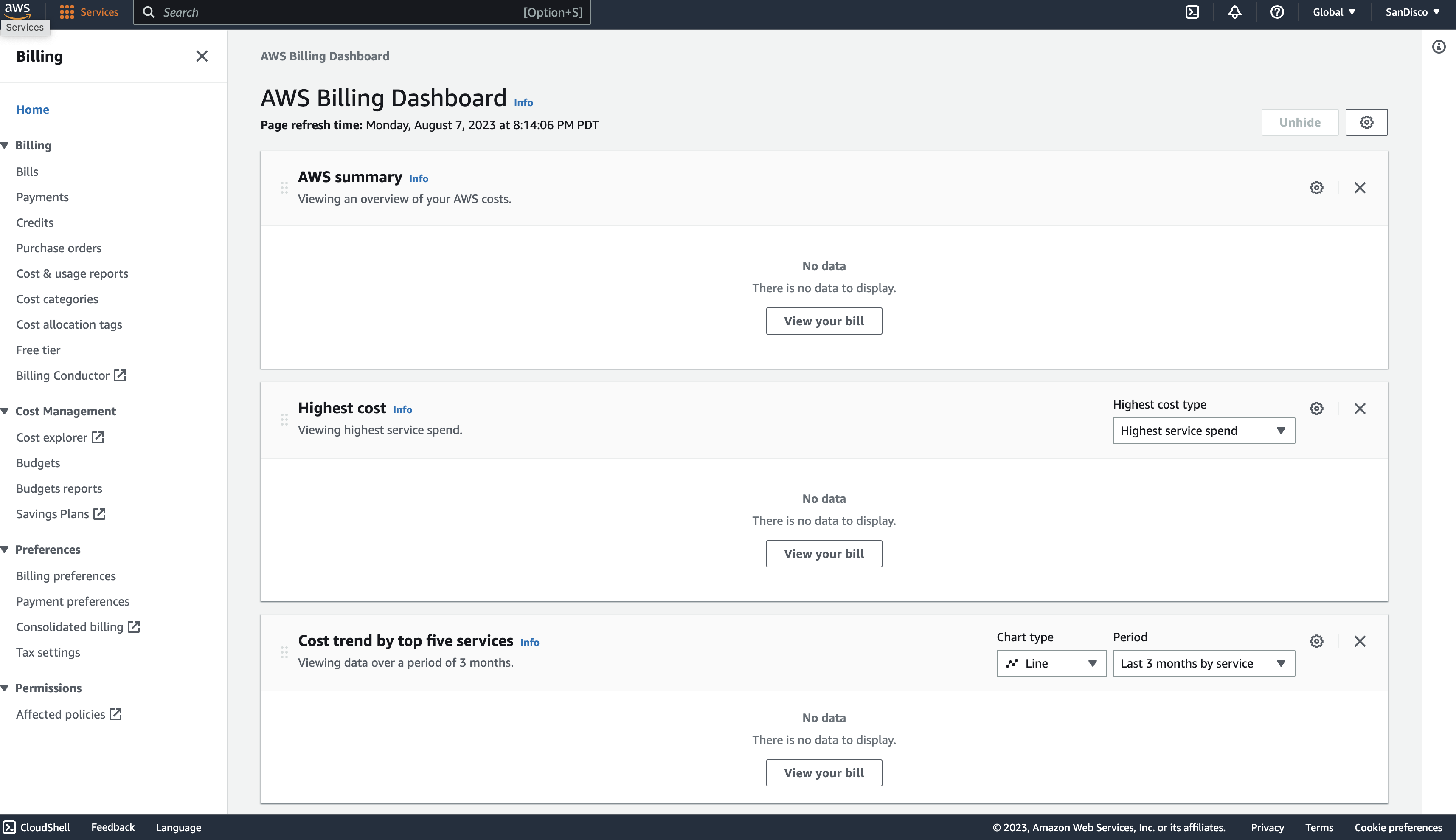Remove the Cost trend widget with X

point(1360,641)
